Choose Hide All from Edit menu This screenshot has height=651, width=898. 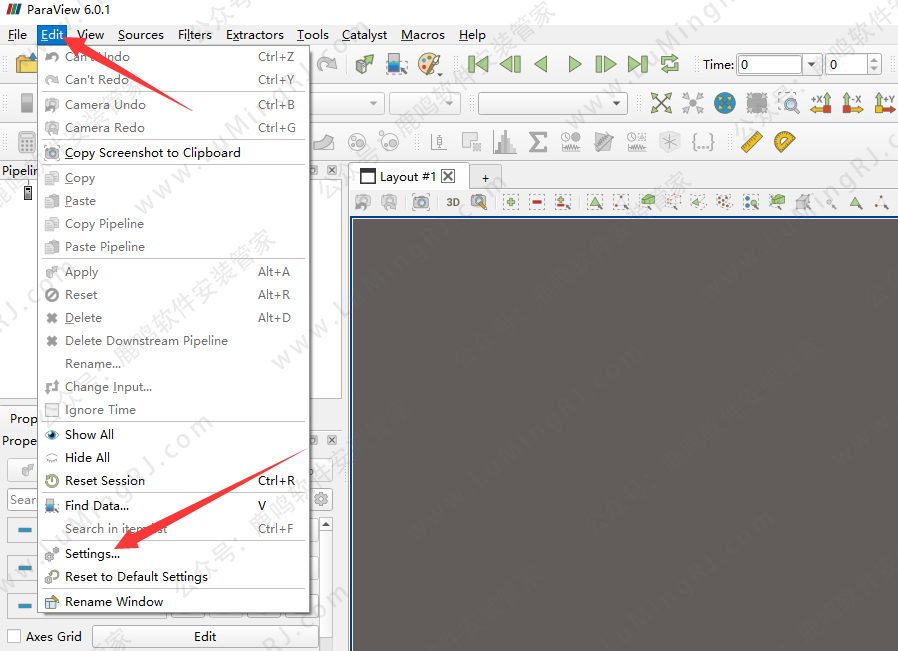tap(87, 458)
